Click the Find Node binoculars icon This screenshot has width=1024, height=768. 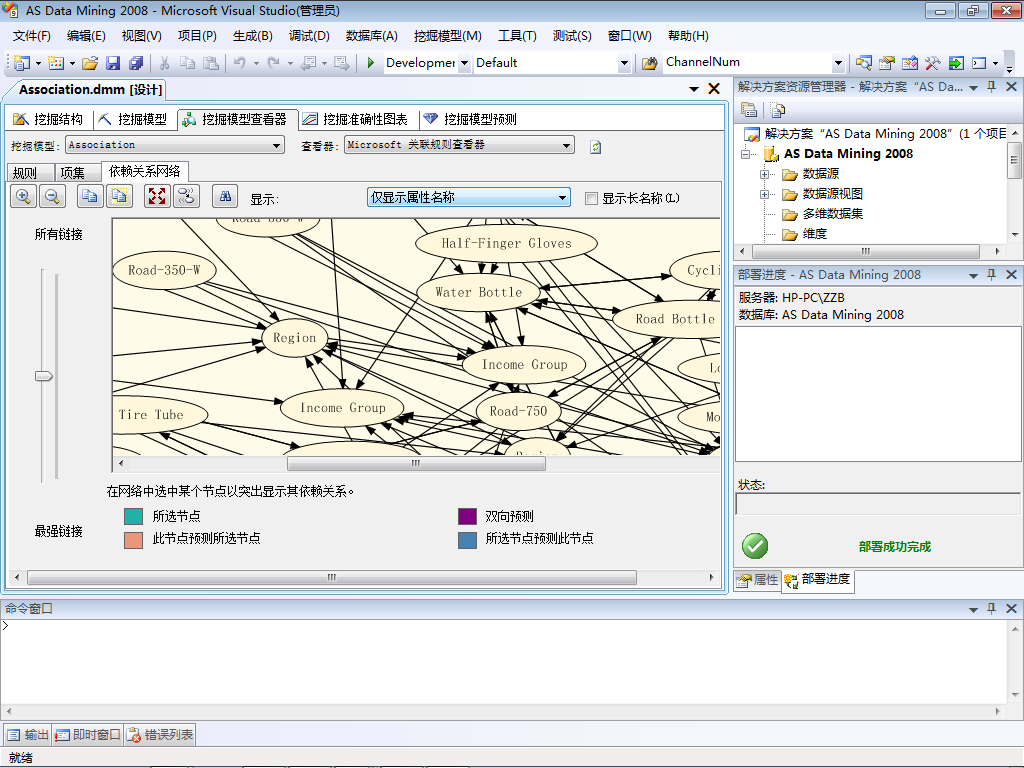pos(225,197)
